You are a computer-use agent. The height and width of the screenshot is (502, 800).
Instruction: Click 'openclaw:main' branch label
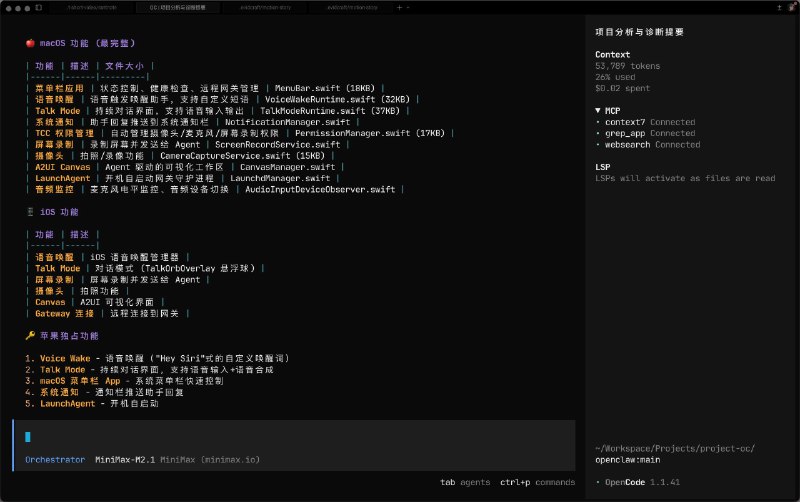pyautogui.click(x=628, y=460)
